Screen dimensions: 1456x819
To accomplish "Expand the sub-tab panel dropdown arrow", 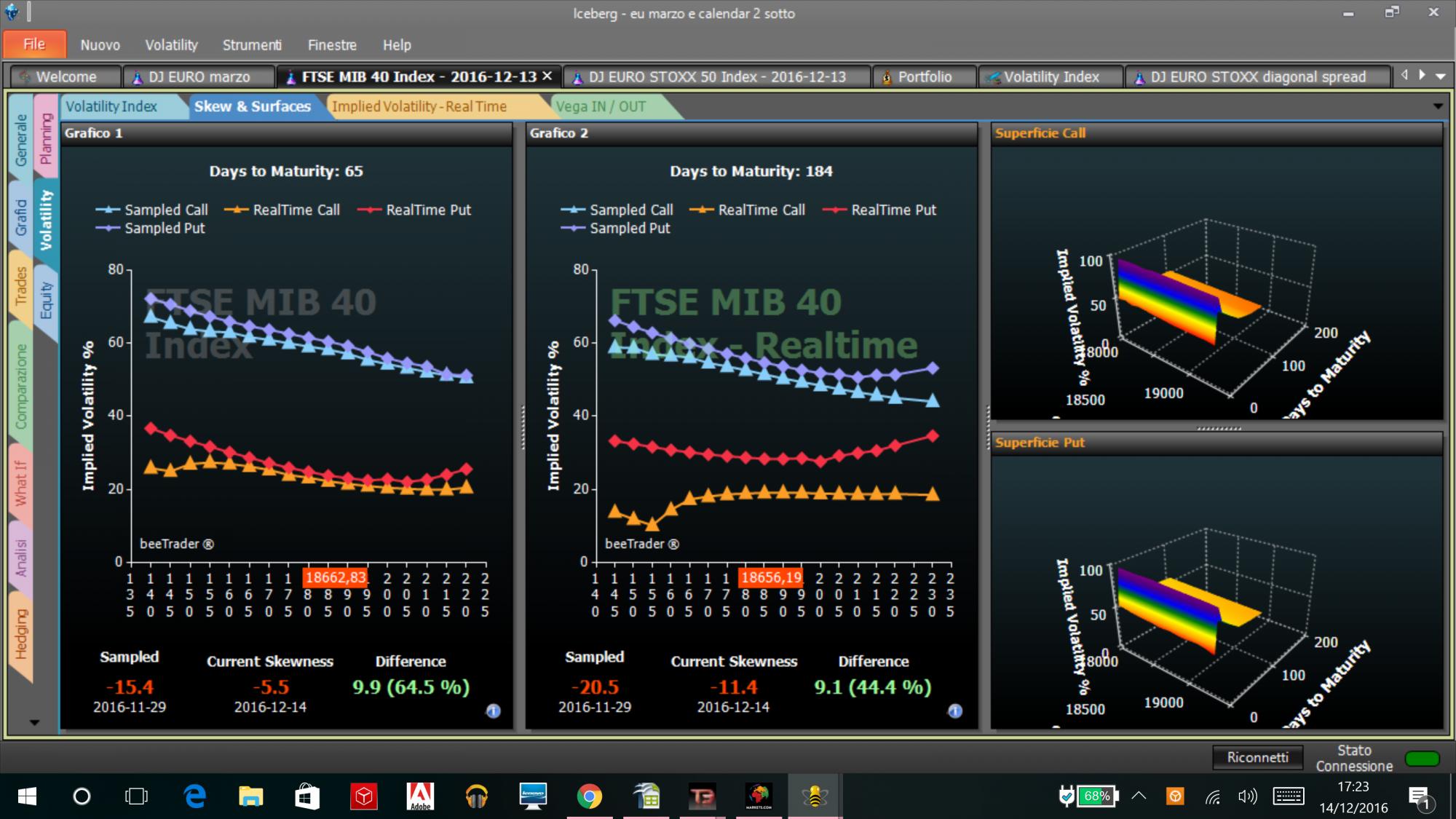I will click(1438, 106).
